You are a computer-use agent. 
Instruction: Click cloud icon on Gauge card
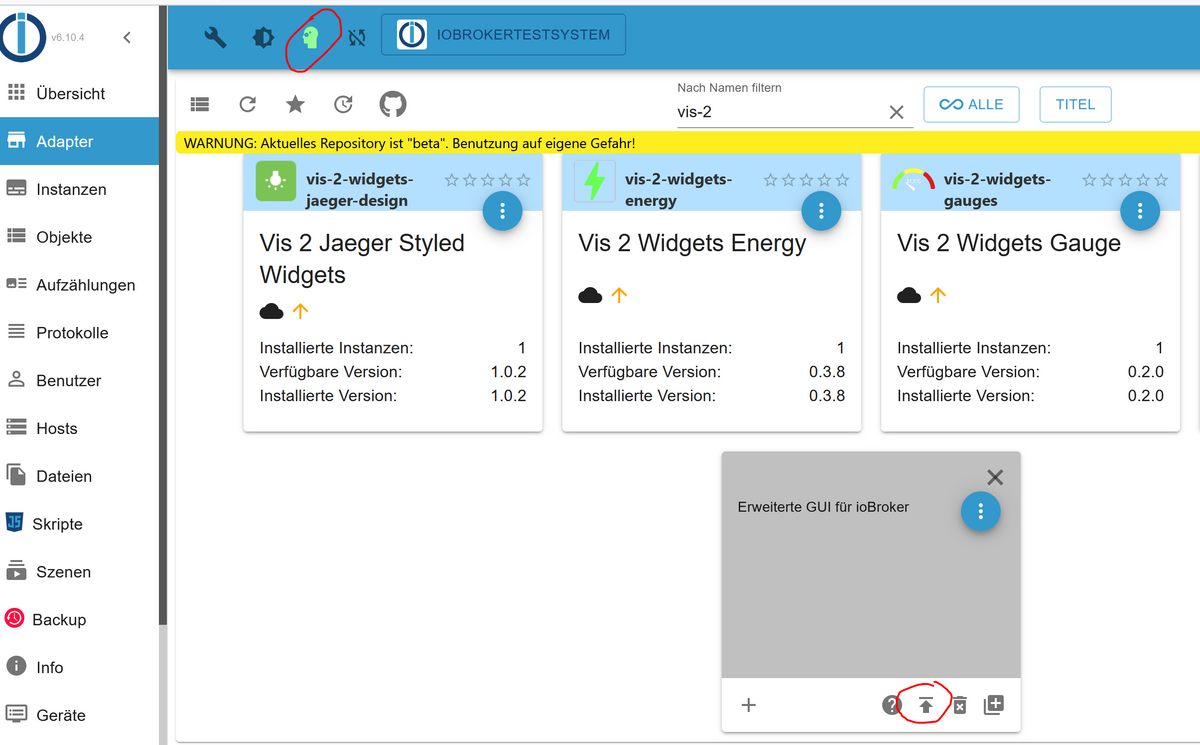tap(909, 295)
